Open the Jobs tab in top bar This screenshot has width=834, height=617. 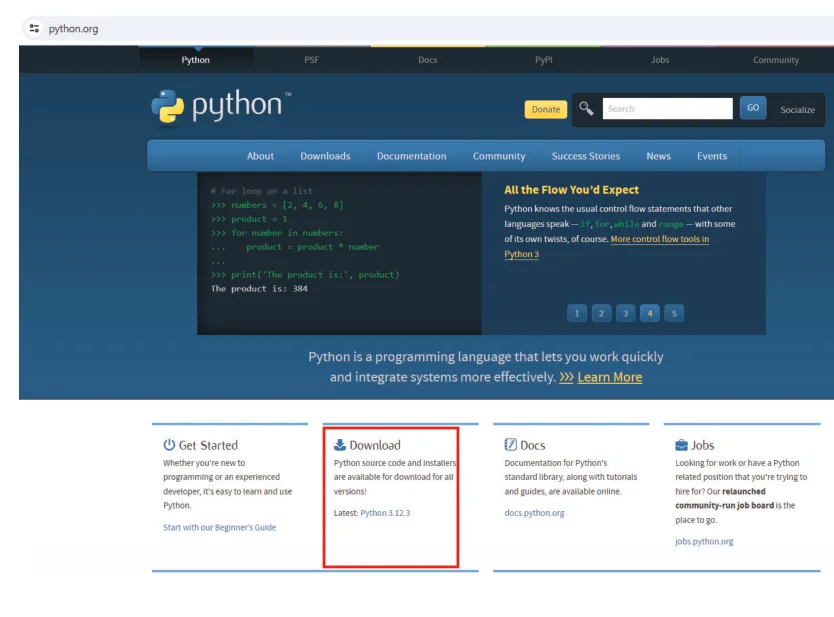pyautogui.click(x=660, y=60)
